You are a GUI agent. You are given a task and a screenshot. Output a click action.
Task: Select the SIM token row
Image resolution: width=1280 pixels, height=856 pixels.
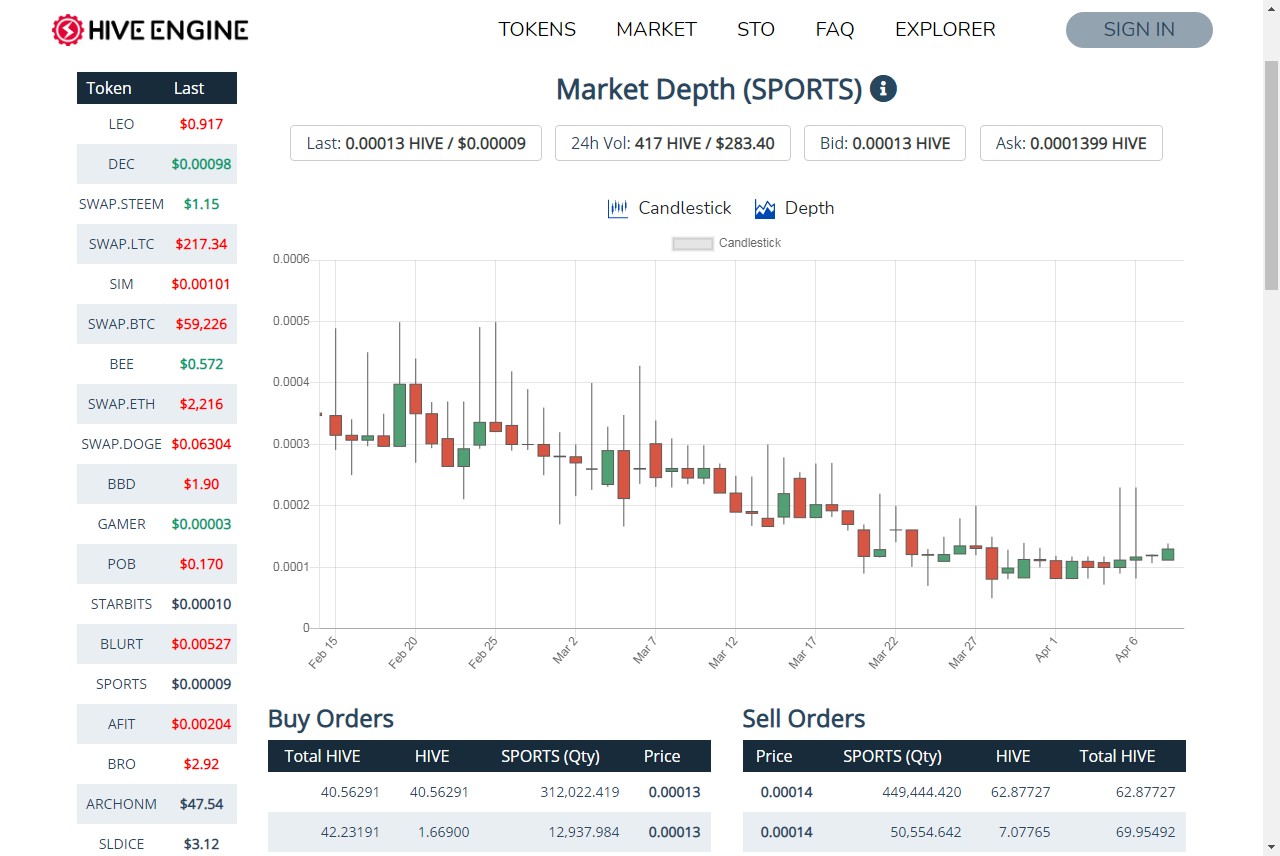point(157,284)
